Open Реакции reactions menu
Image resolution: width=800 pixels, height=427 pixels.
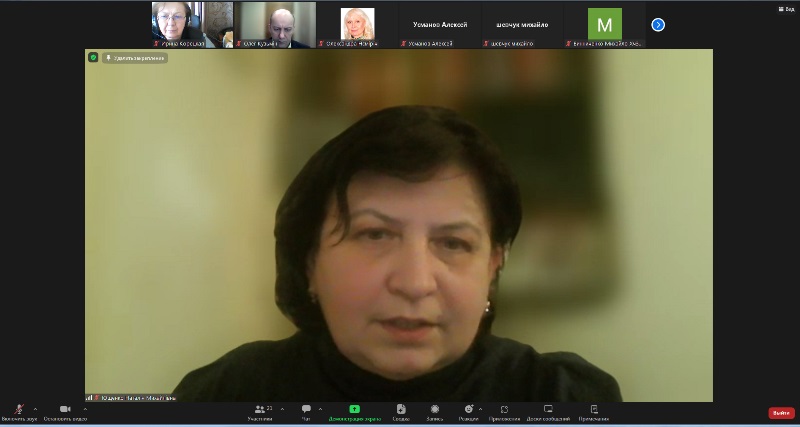click(x=468, y=412)
